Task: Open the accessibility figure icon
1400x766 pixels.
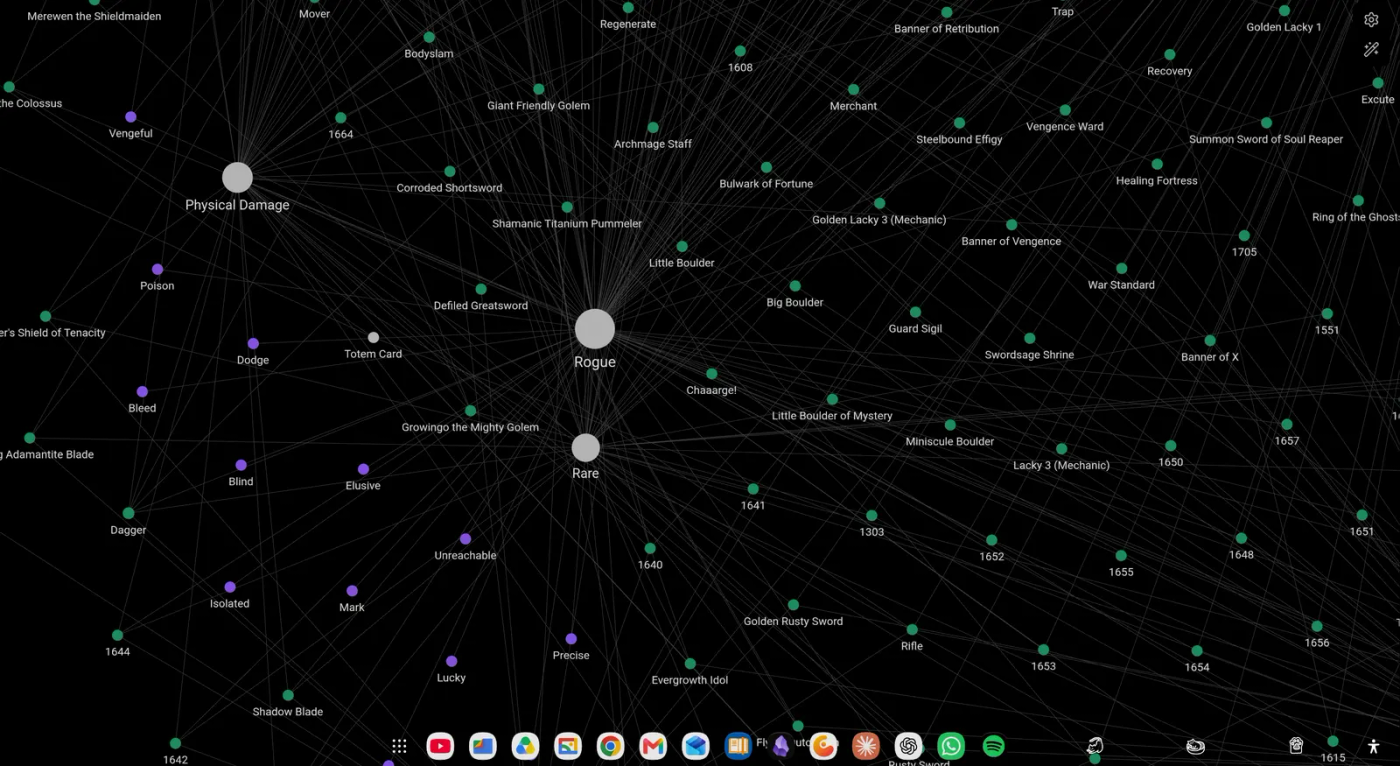Action: click(1372, 746)
